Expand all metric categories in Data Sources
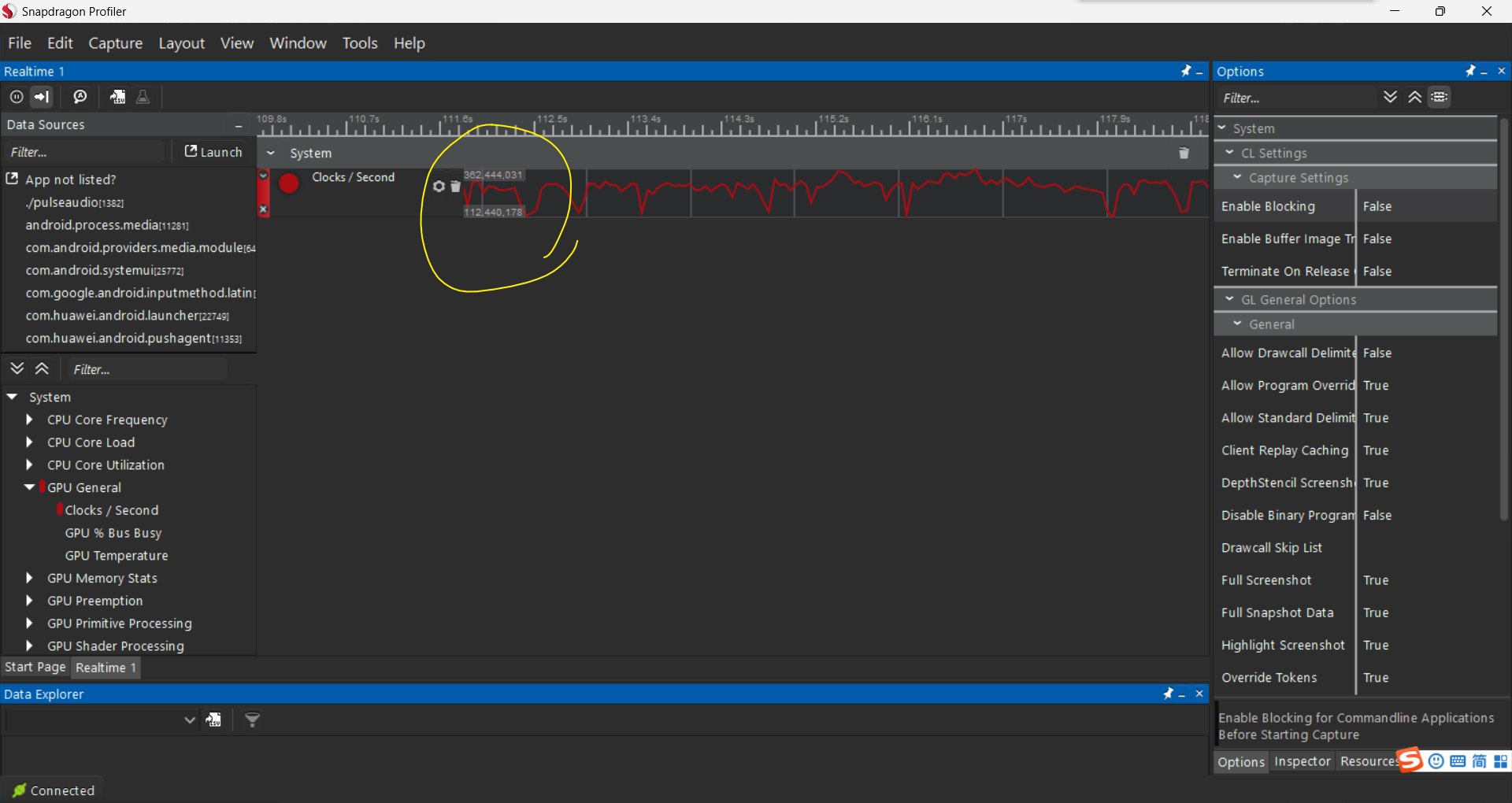1512x803 pixels. [x=17, y=368]
